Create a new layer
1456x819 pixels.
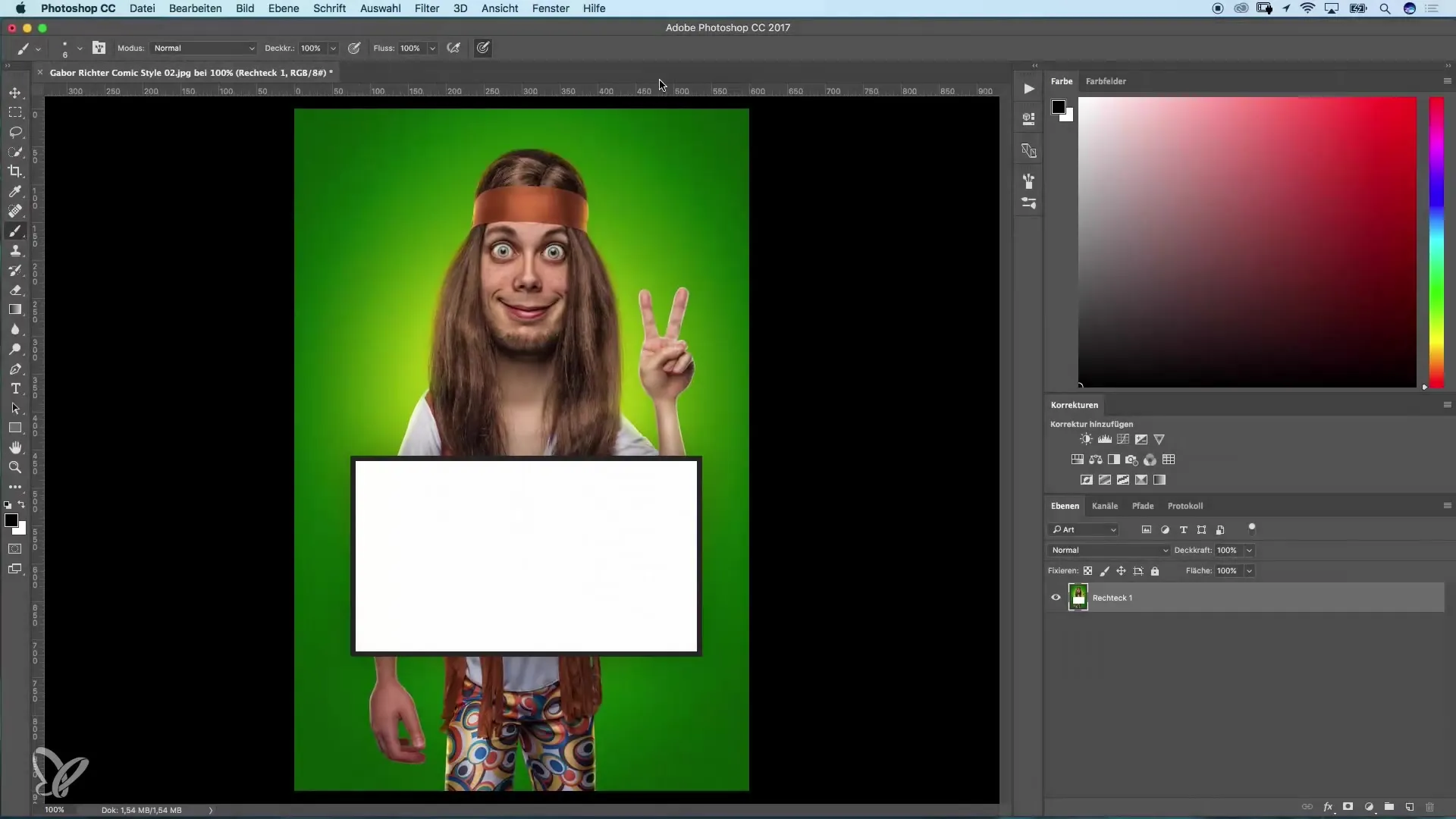pyautogui.click(x=1410, y=807)
